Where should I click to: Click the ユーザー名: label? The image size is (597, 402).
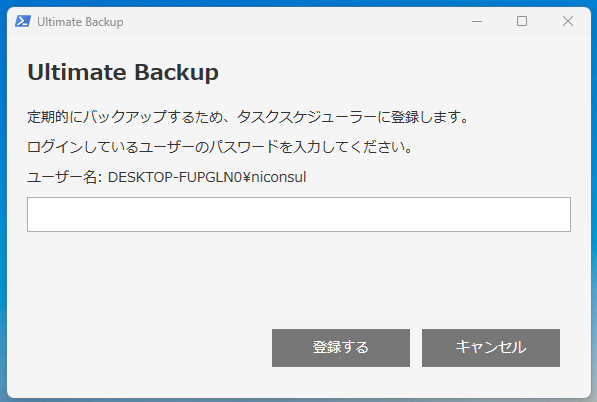(64, 177)
